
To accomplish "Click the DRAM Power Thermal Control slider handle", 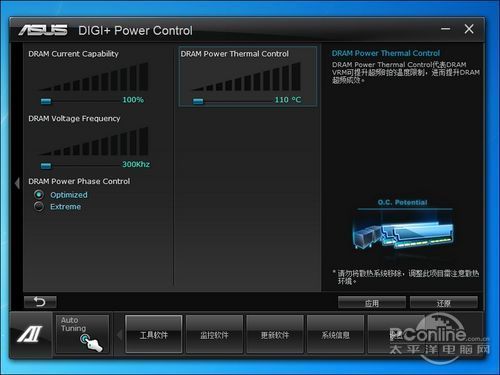I will tap(198, 101).
